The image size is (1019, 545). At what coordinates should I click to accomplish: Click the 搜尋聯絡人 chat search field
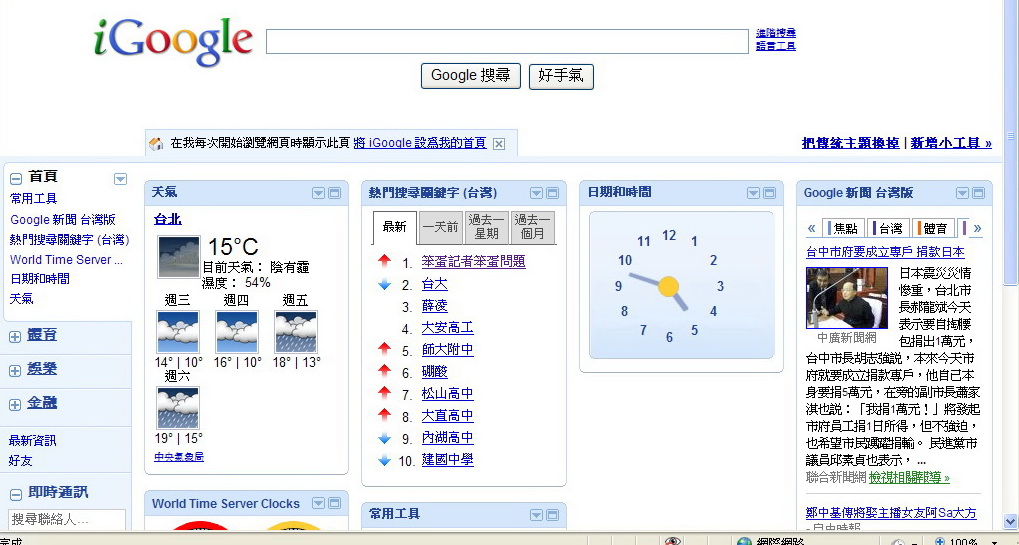coord(67,519)
